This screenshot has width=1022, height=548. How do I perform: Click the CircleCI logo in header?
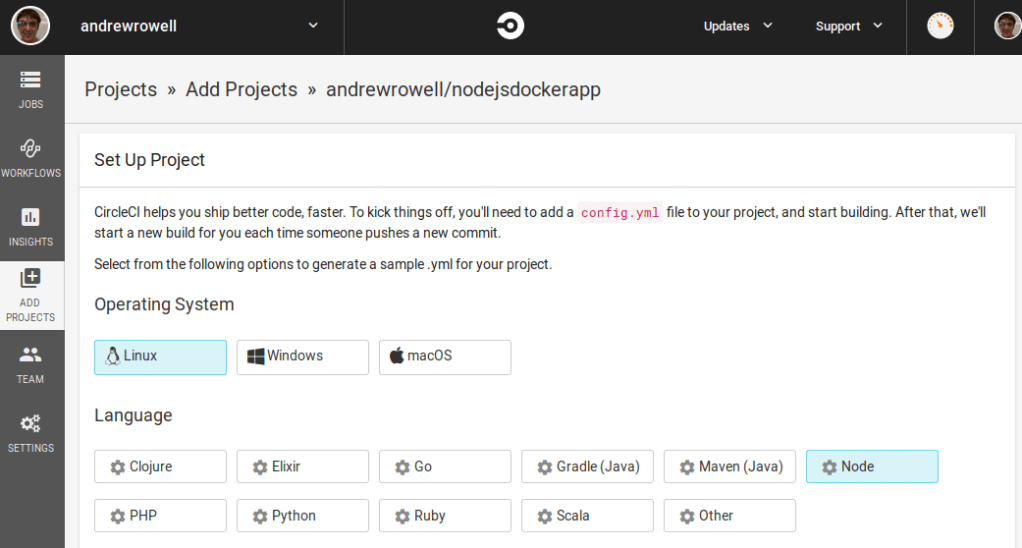pyautogui.click(x=510, y=26)
